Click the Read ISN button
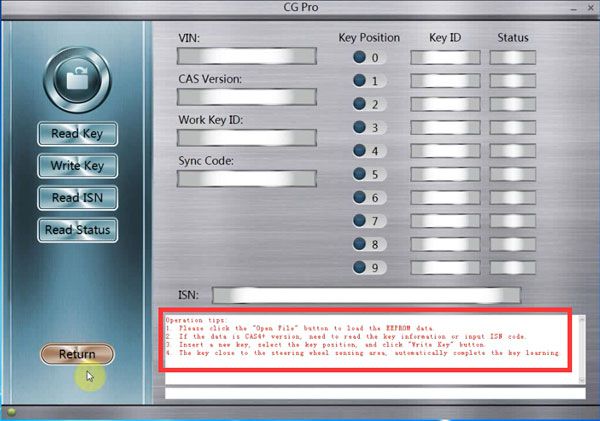This screenshot has height=421, width=600. pos(78,197)
